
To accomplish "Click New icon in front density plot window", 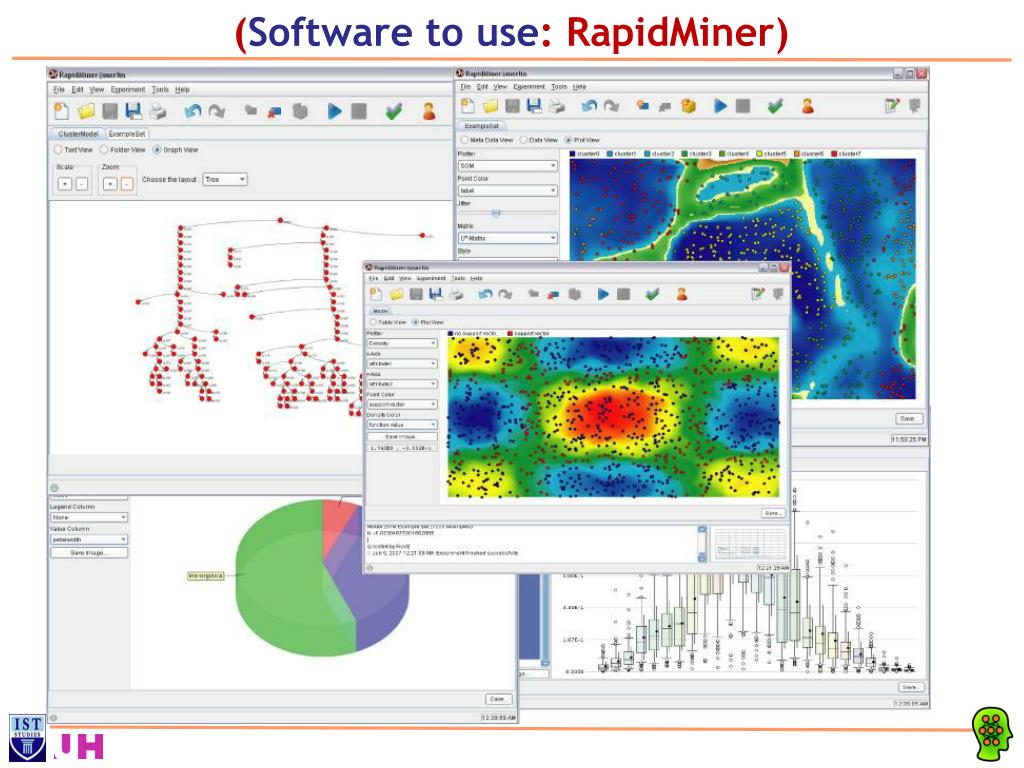I will click(x=377, y=295).
